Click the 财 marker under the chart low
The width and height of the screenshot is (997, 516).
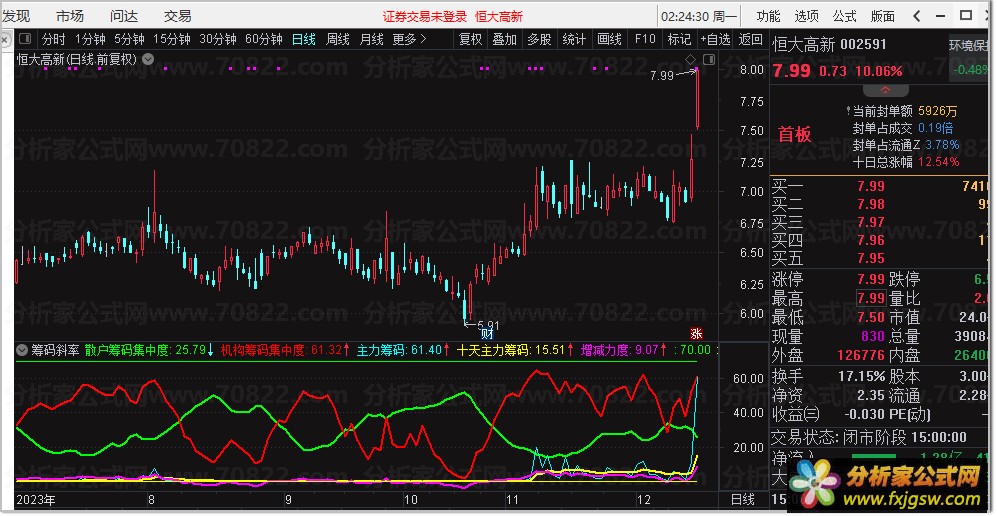click(x=488, y=334)
